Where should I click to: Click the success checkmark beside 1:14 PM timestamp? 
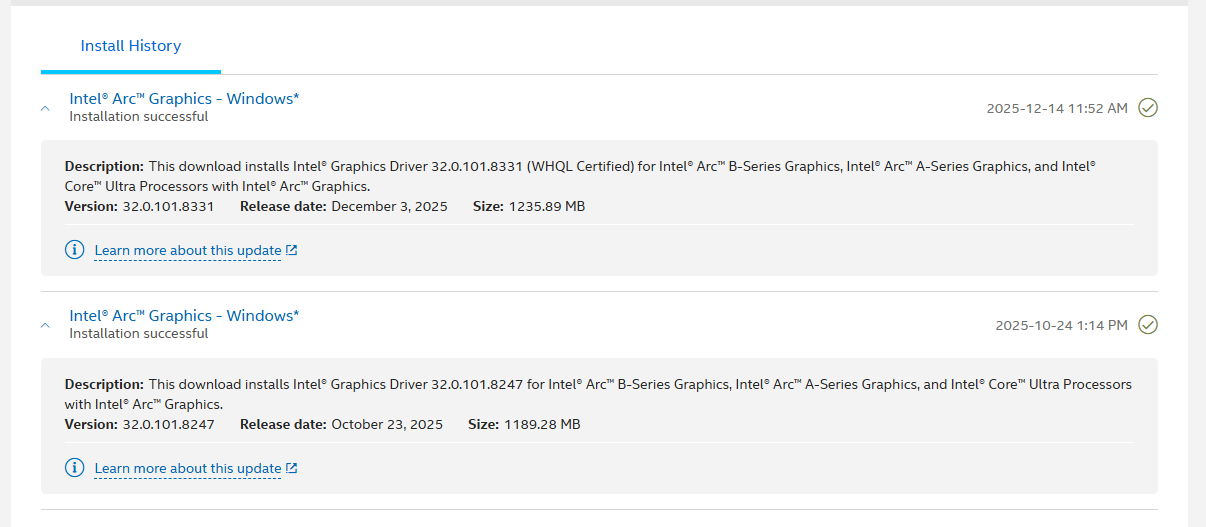click(x=1148, y=325)
